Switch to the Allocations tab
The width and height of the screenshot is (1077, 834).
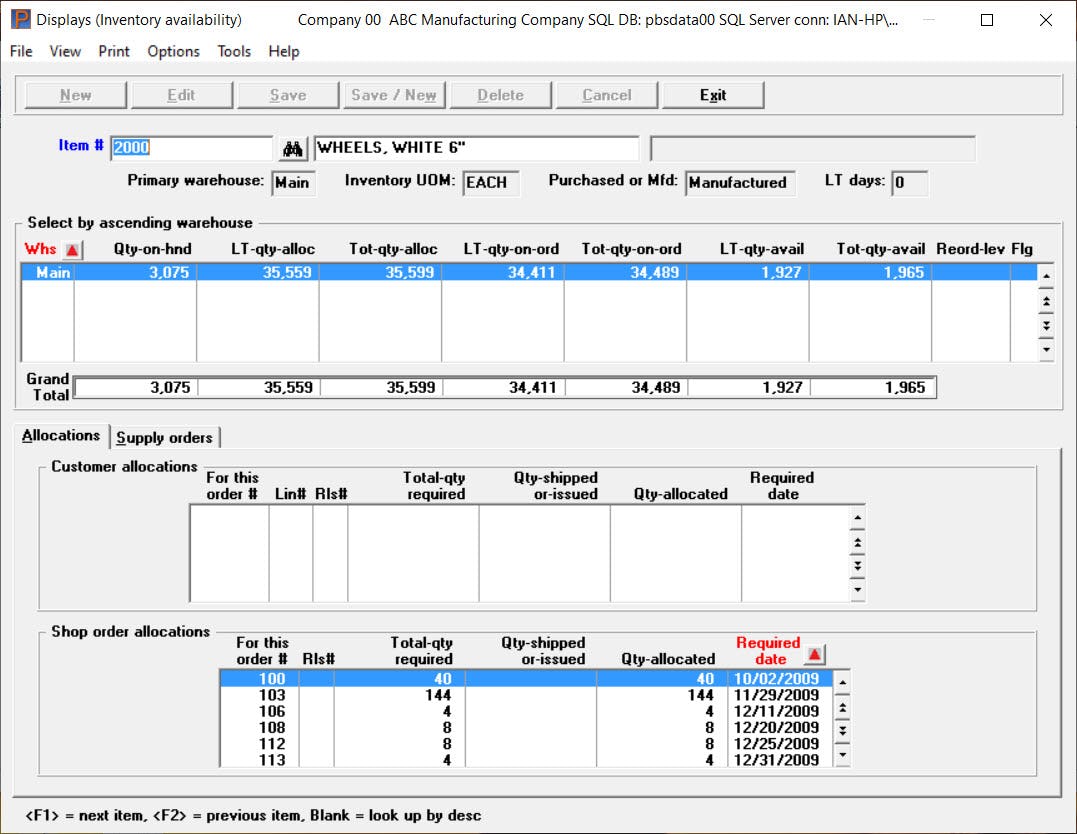61,435
